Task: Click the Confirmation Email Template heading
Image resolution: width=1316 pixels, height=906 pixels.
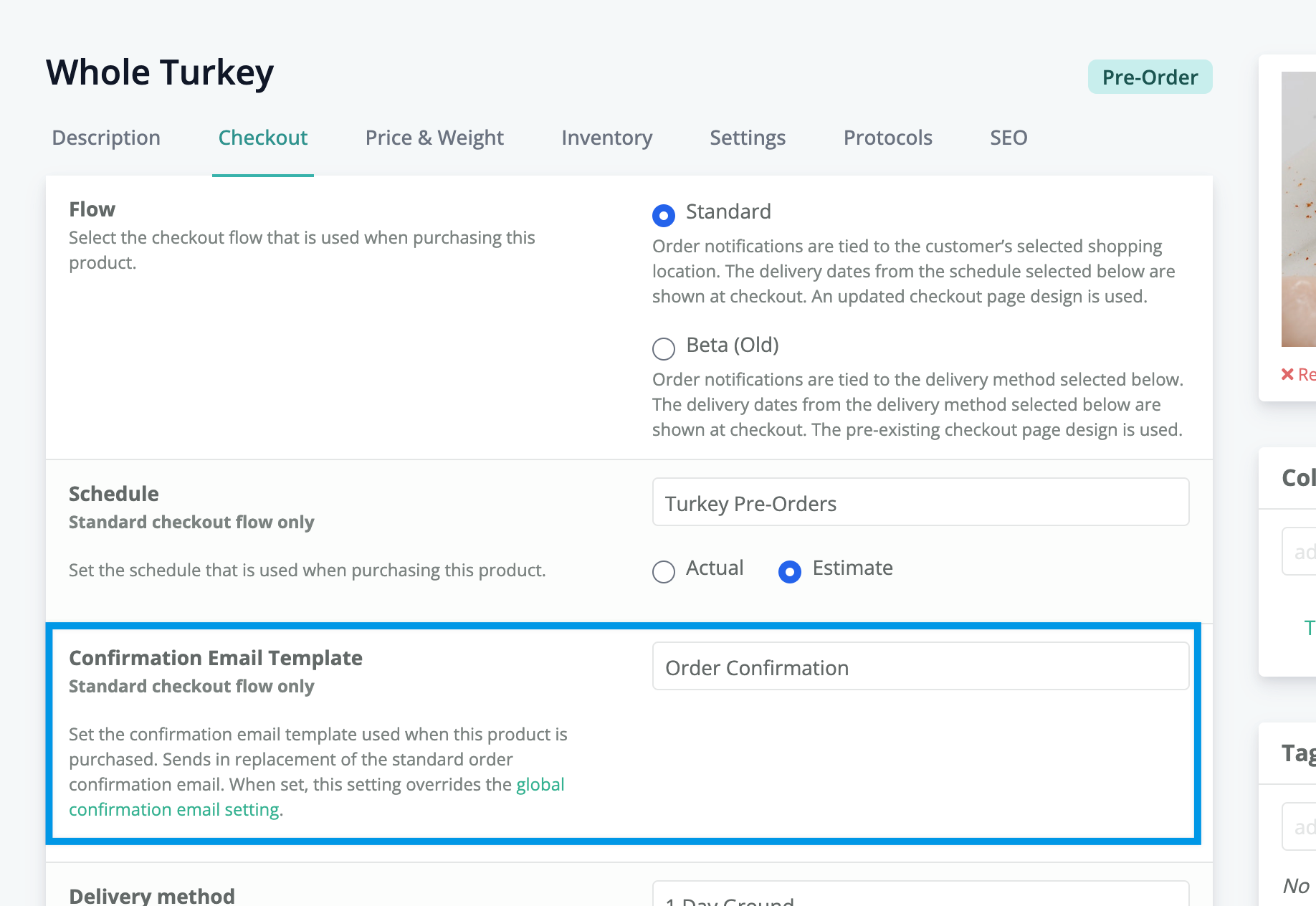Action: [216, 658]
